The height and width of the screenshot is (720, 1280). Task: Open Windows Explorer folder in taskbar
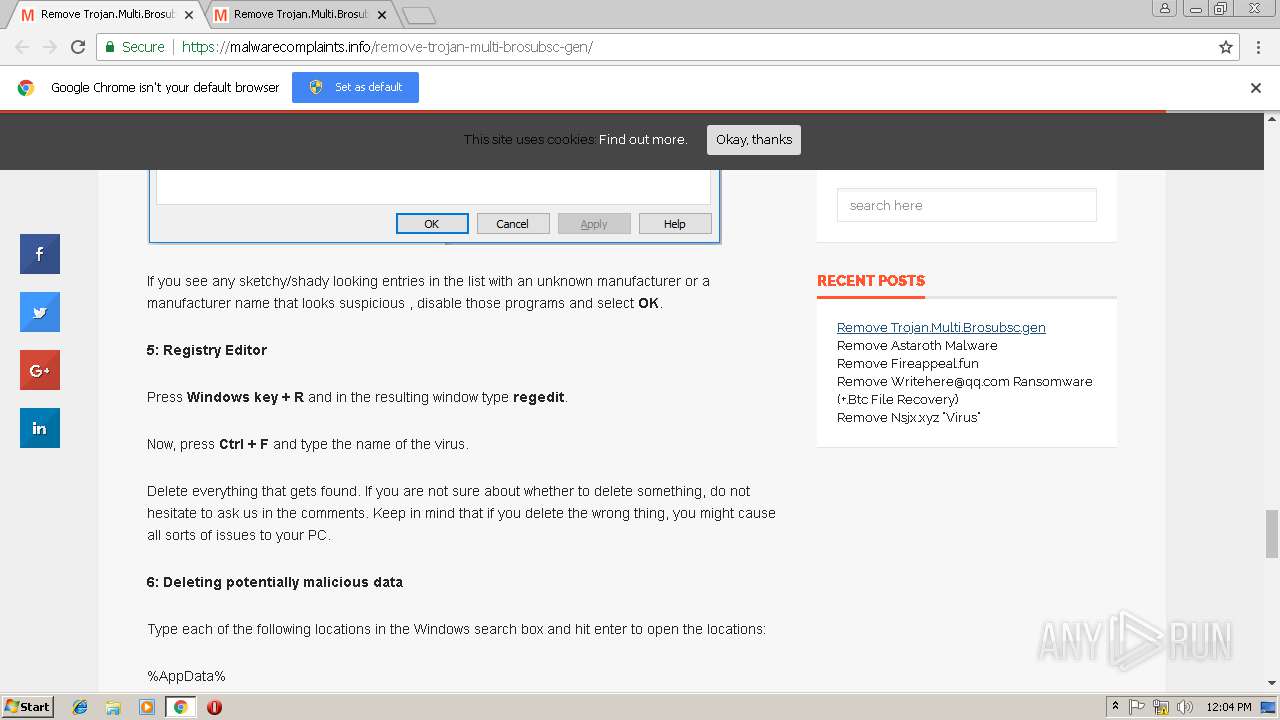tap(113, 707)
